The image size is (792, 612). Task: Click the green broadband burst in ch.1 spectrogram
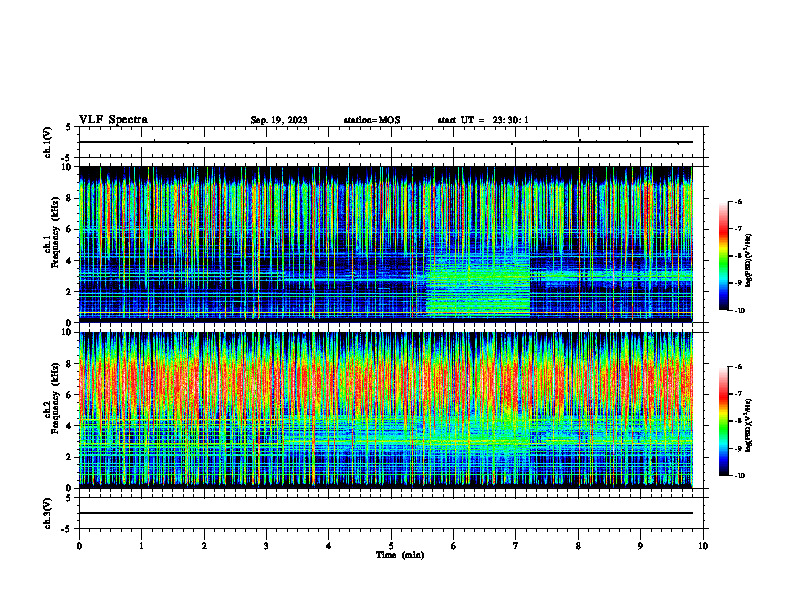[x=478, y=288]
